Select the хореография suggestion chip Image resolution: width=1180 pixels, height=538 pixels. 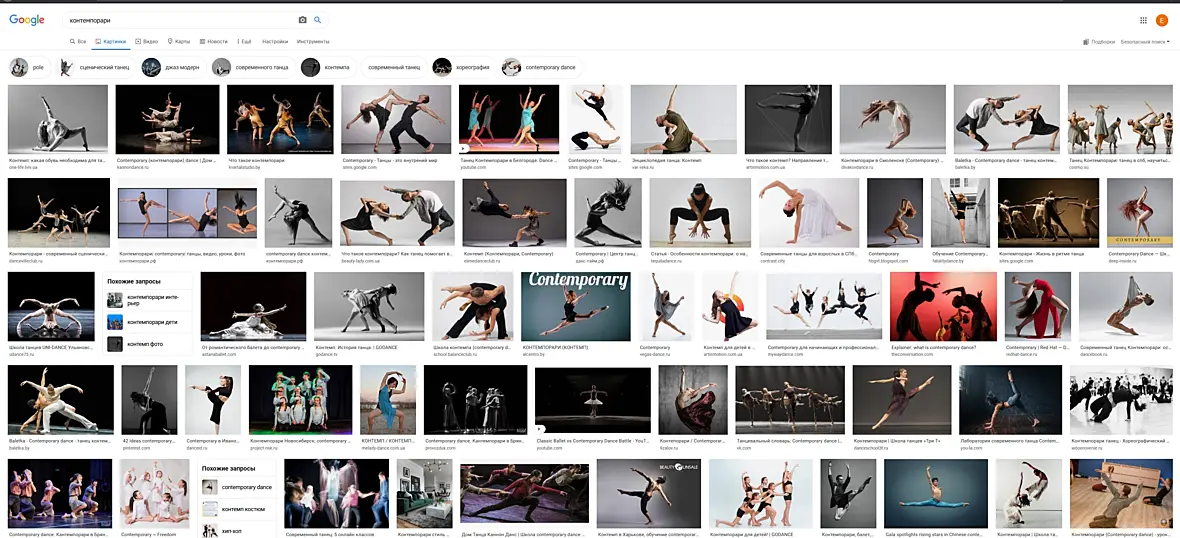coord(464,68)
